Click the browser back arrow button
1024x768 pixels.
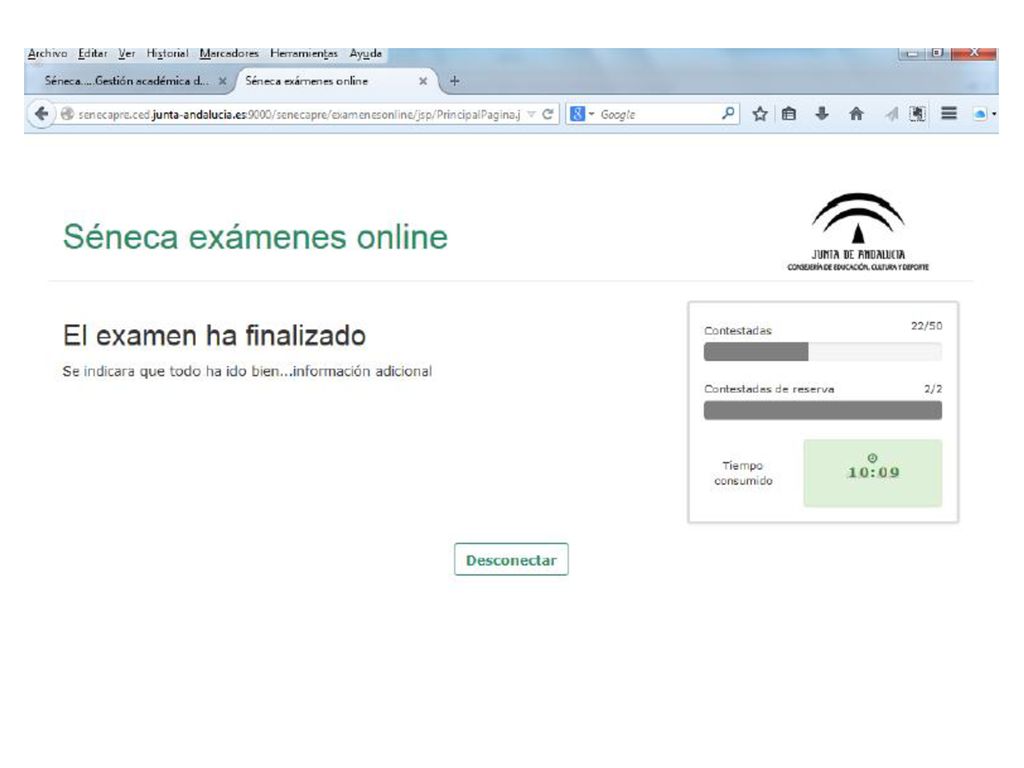41,114
